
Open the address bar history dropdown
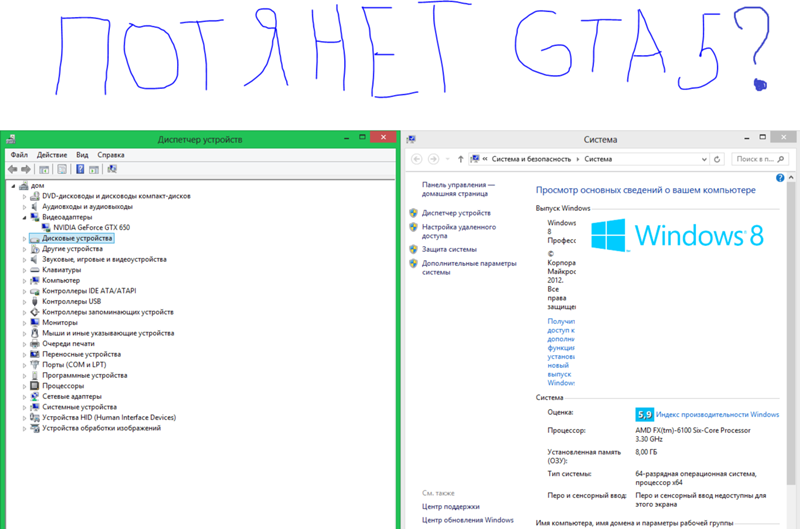click(x=704, y=159)
